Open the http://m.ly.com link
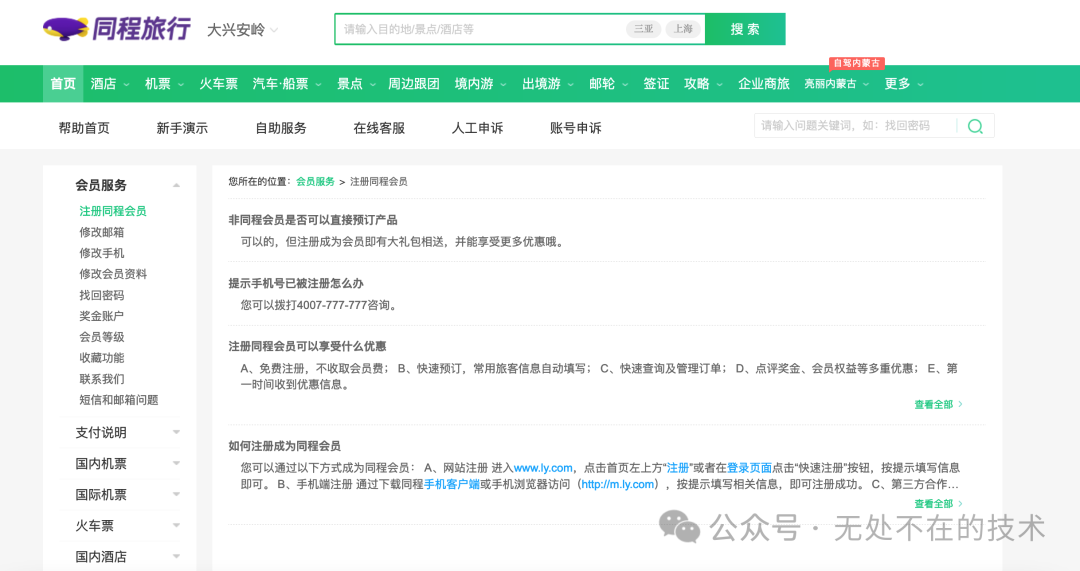This screenshot has height=571, width=1080. [x=618, y=484]
